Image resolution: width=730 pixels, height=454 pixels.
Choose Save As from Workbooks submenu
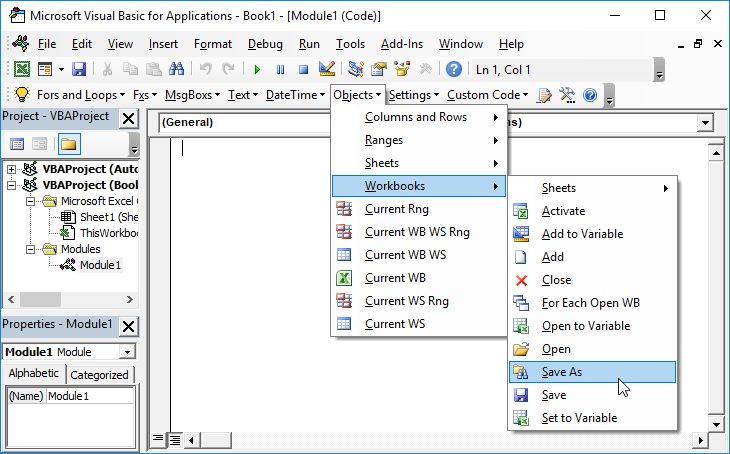561,372
